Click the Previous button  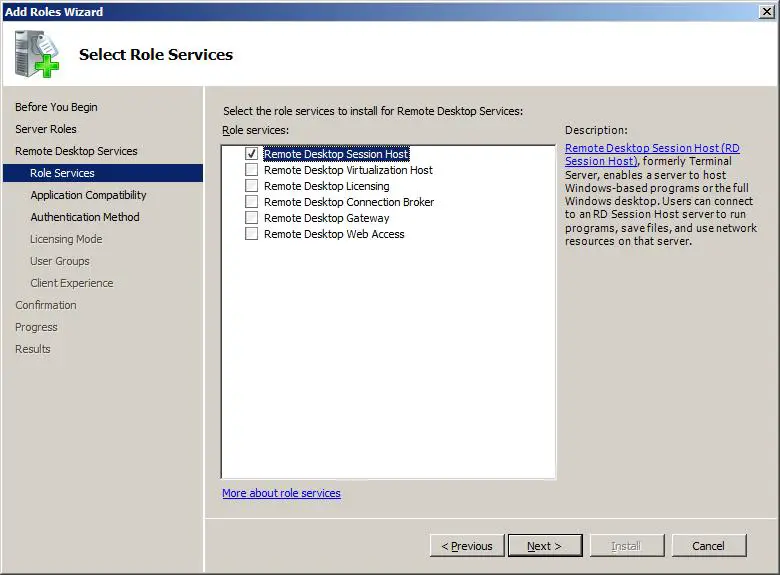(x=467, y=546)
